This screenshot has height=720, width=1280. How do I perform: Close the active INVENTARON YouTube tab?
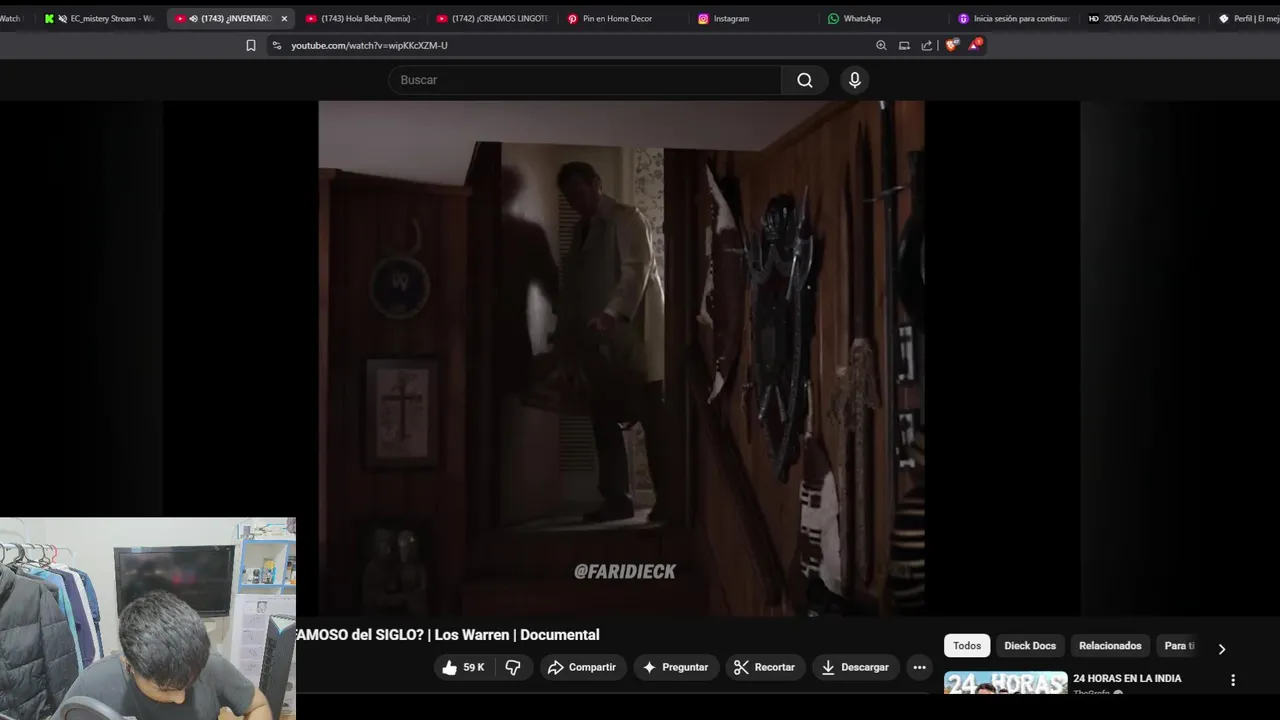click(284, 19)
